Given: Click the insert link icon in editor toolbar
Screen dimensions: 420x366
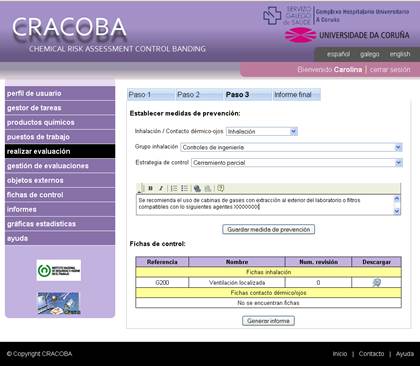Looking at the screenshot, I should click(x=197, y=188).
